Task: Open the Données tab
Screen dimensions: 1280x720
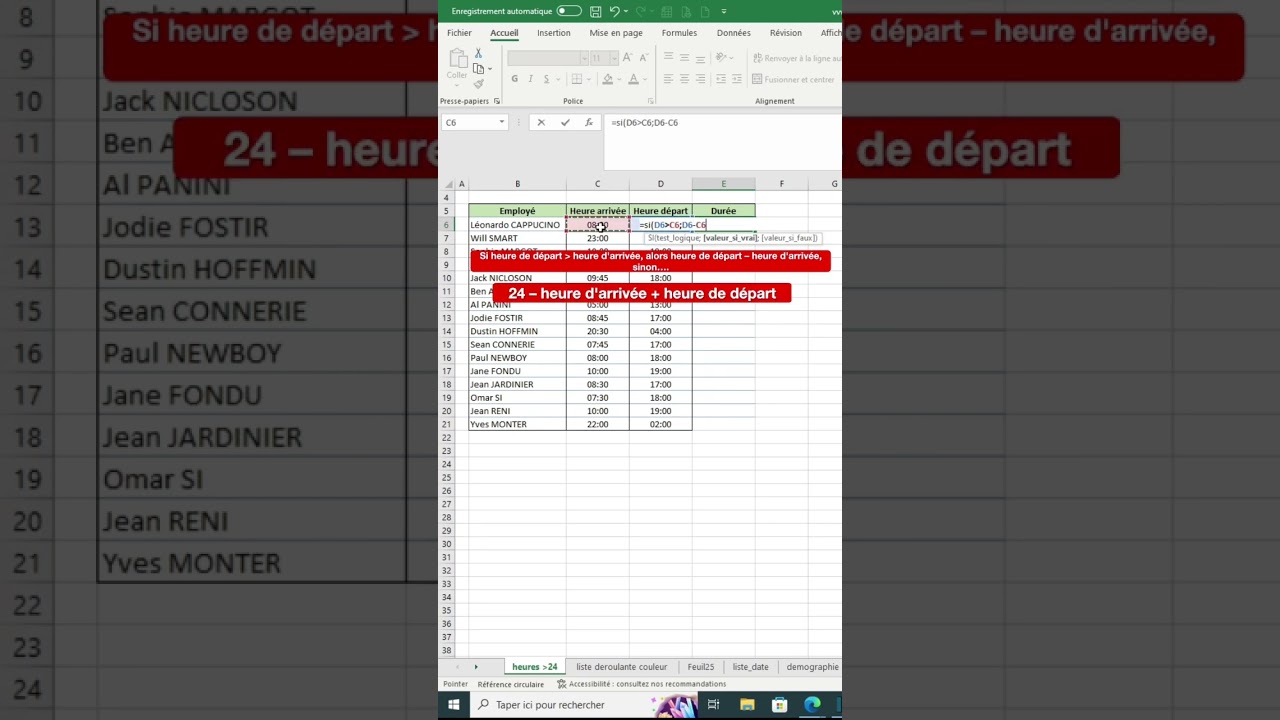Action: tap(733, 33)
